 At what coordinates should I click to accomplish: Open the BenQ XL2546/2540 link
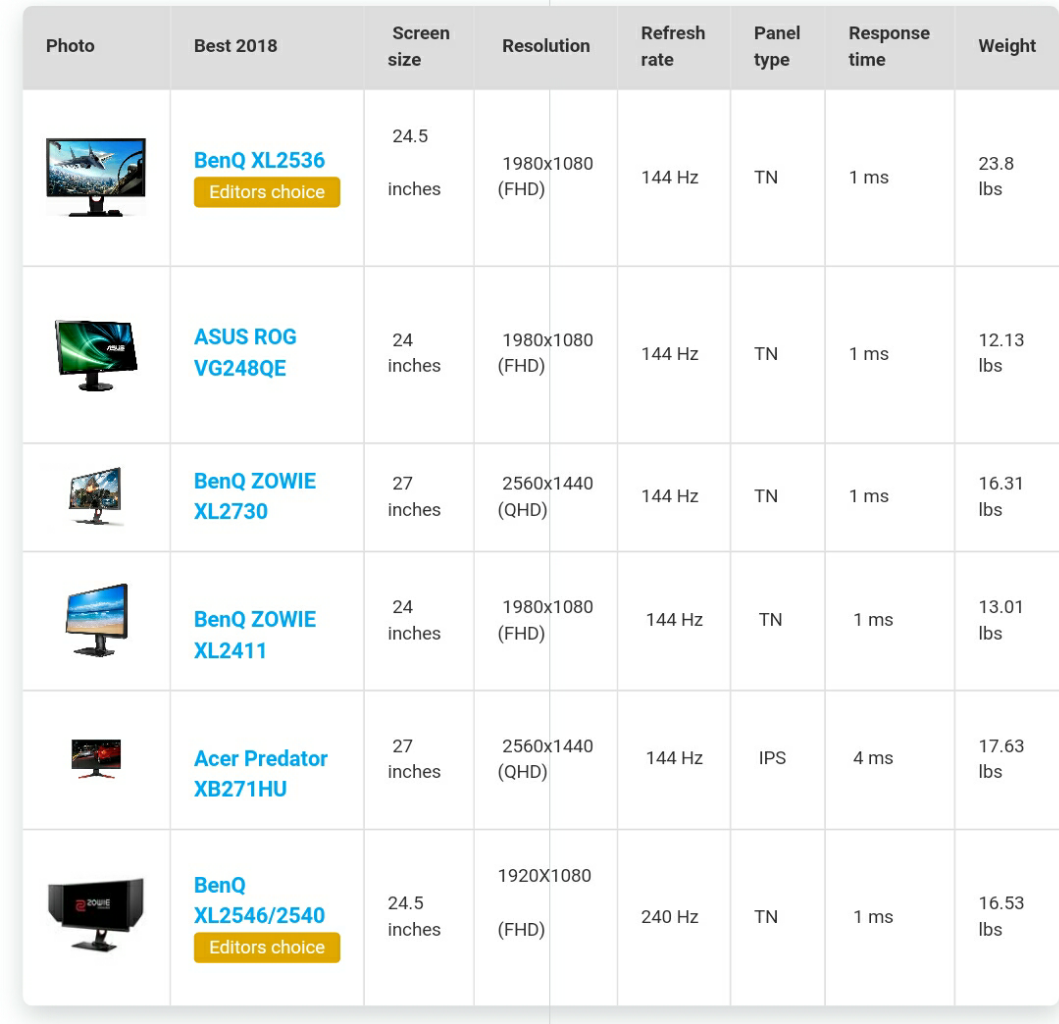(x=259, y=900)
